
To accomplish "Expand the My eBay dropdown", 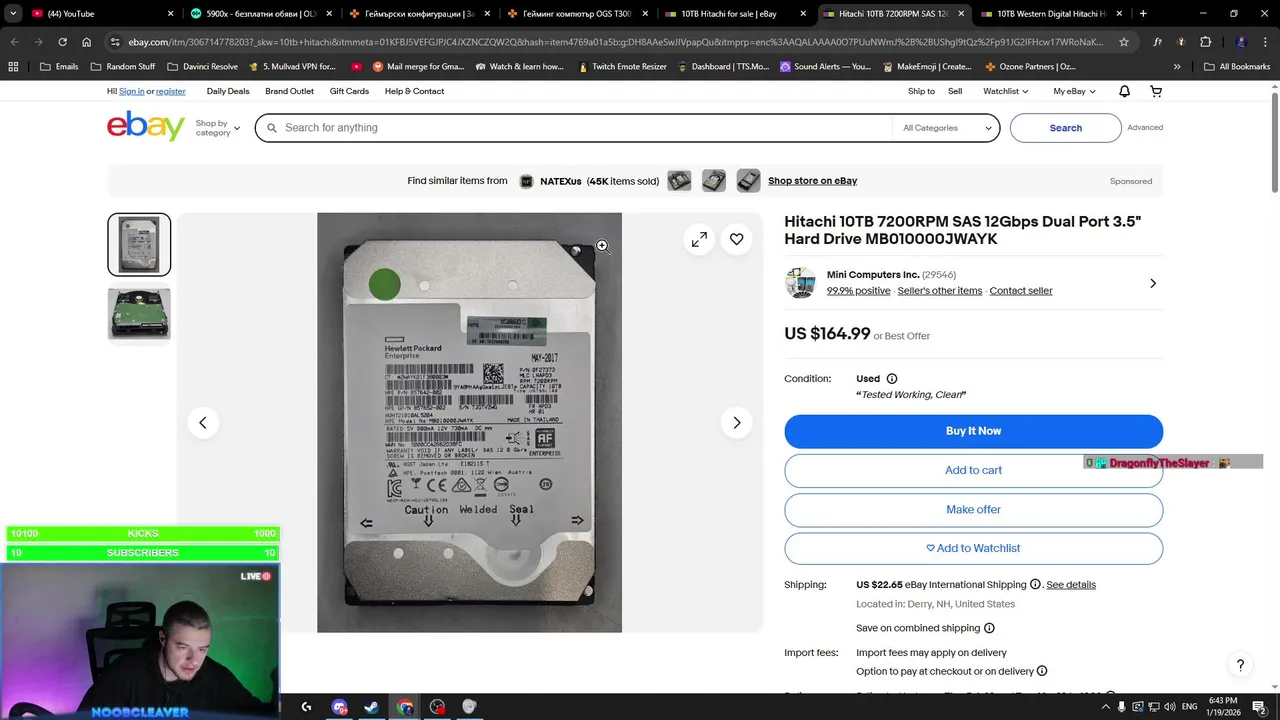I will tap(1074, 91).
